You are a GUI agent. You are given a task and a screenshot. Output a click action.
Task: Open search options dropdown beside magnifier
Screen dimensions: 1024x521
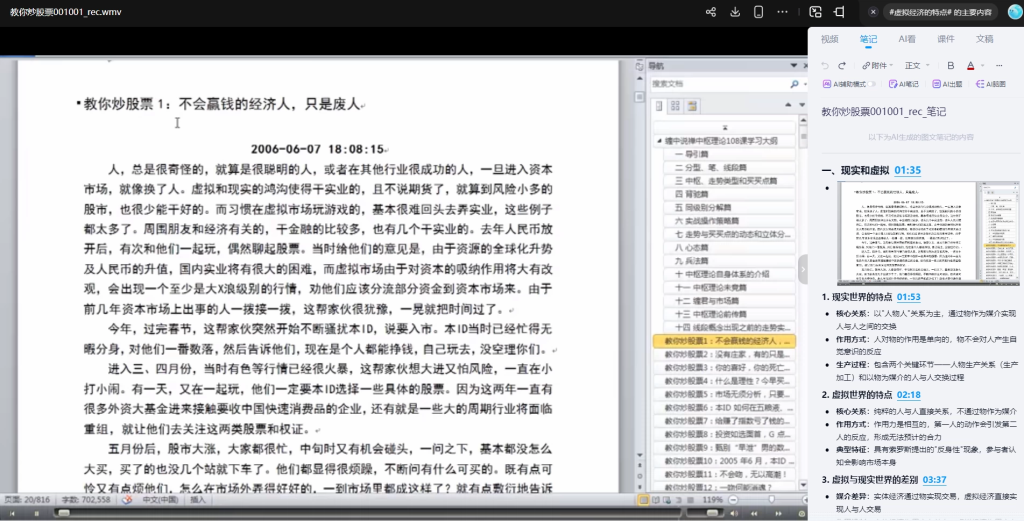coord(805,84)
